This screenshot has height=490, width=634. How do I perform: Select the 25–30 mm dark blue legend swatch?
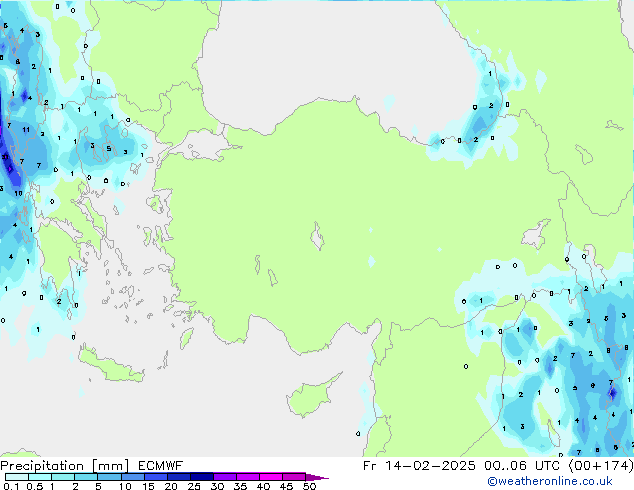(x=202, y=477)
